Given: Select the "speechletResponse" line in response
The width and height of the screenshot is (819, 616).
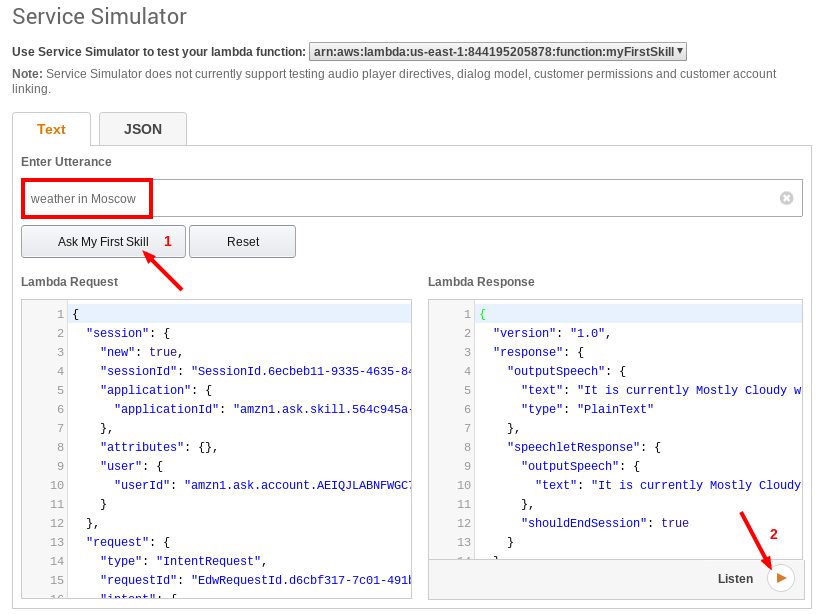Looking at the screenshot, I should 584,447.
